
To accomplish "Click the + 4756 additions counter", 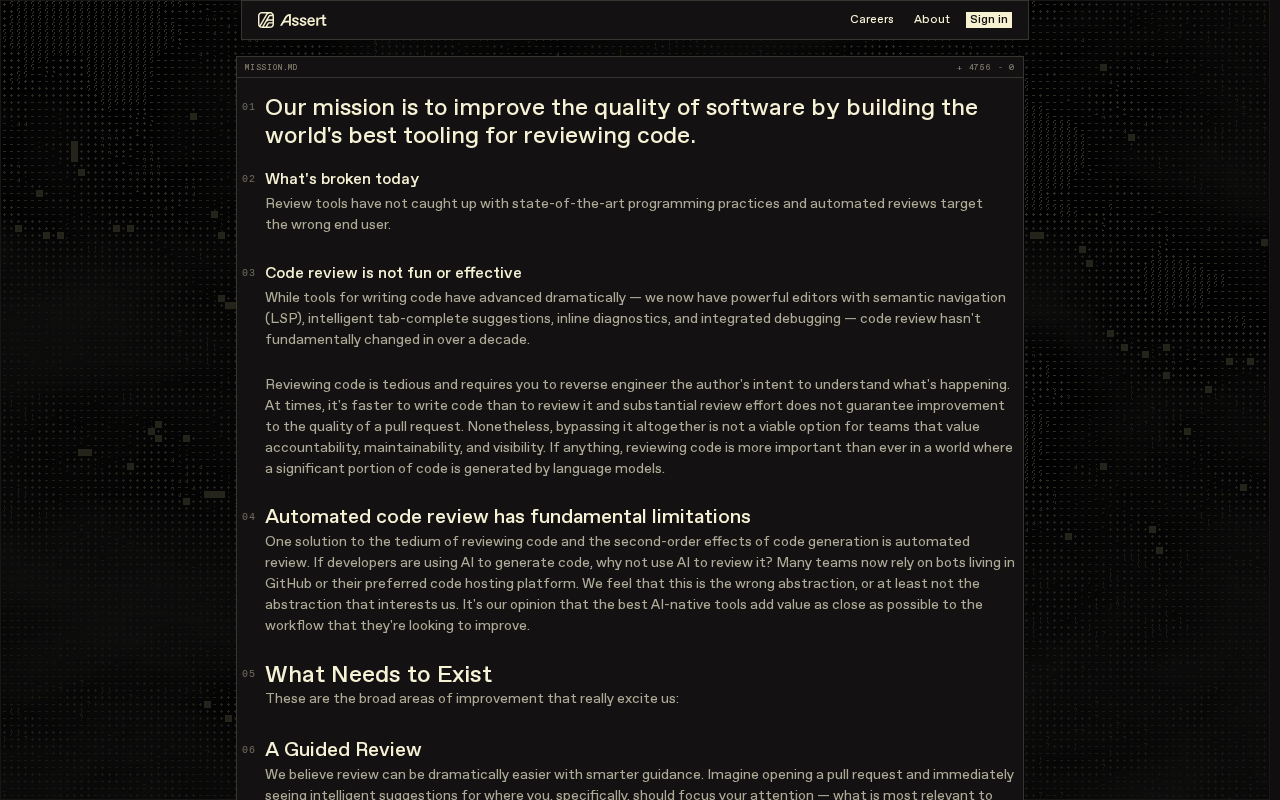I will coord(974,68).
